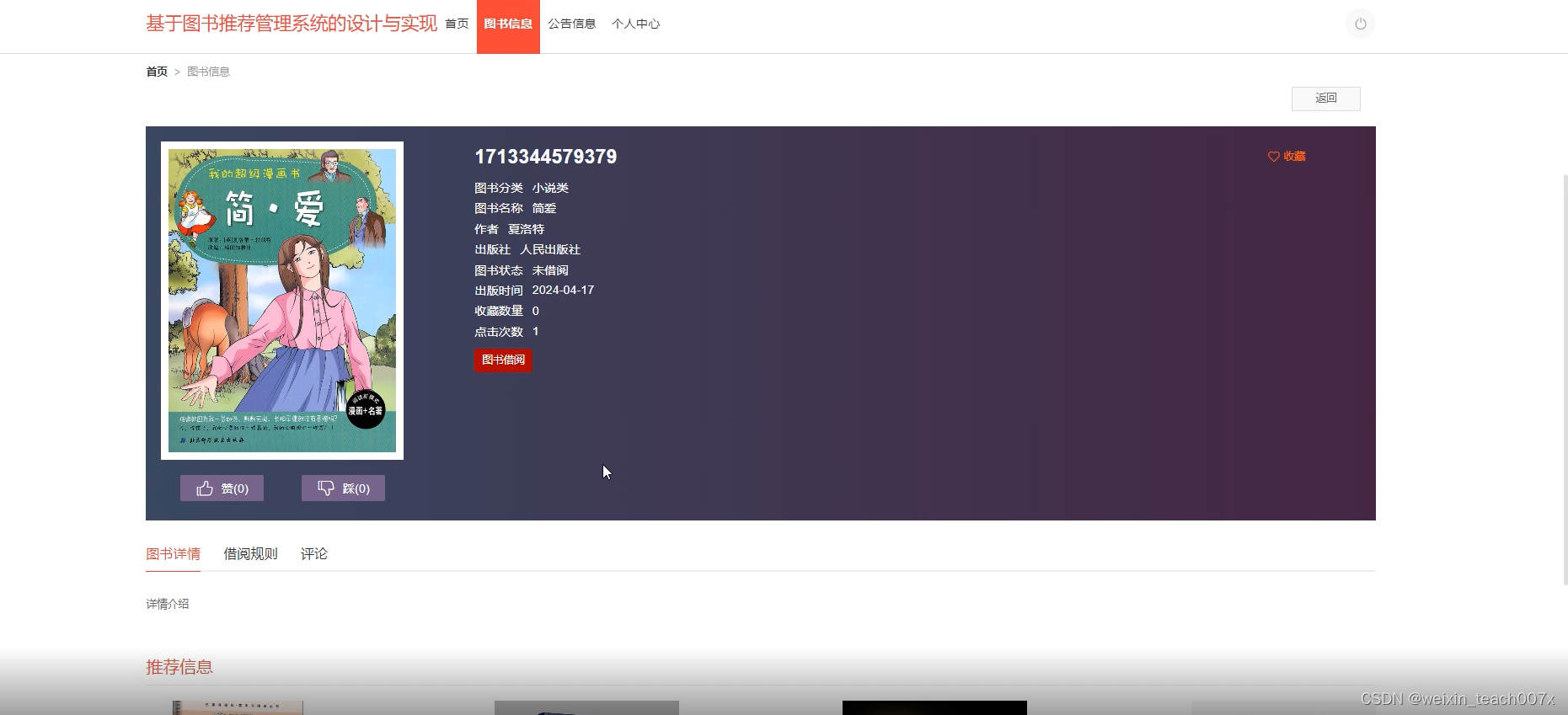Image resolution: width=1568 pixels, height=715 pixels.
Task: Switch to the 借阅规则 tab
Action: 250,554
